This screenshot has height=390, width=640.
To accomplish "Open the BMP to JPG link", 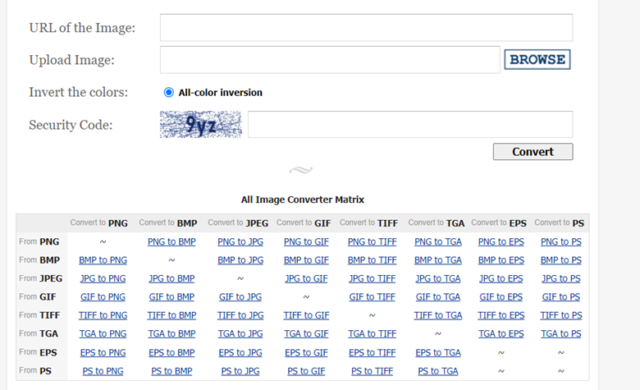I will pos(240,260).
